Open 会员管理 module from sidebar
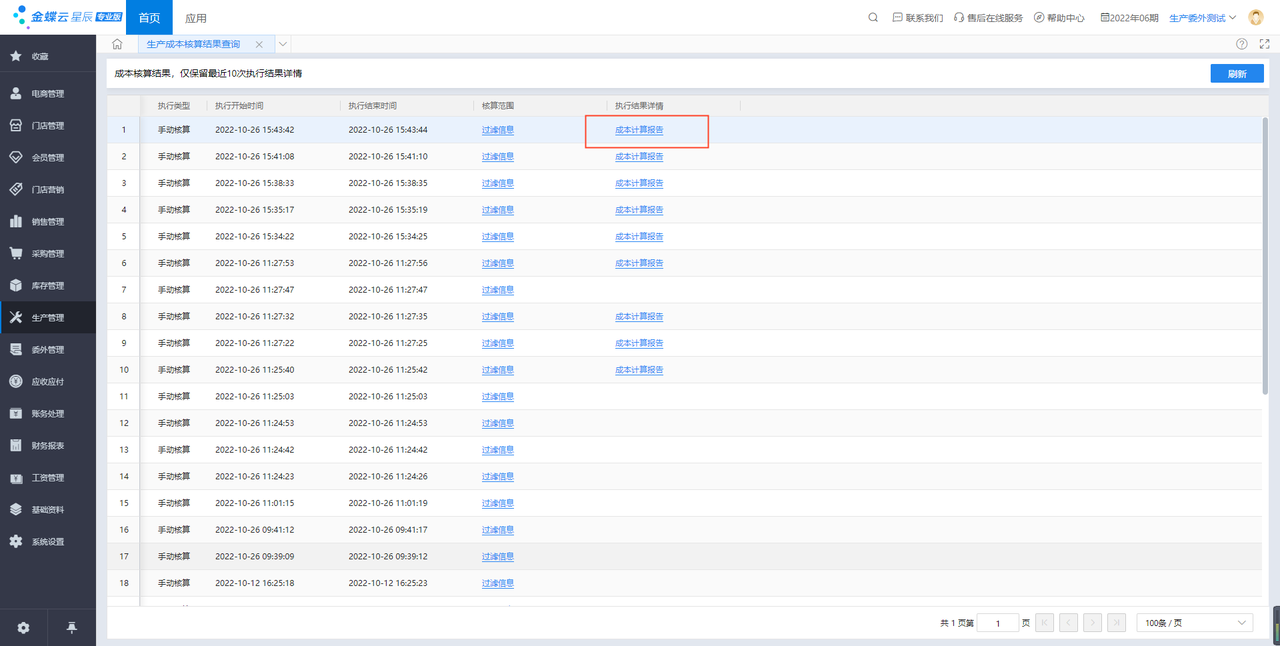The width and height of the screenshot is (1280, 646). point(48,158)
